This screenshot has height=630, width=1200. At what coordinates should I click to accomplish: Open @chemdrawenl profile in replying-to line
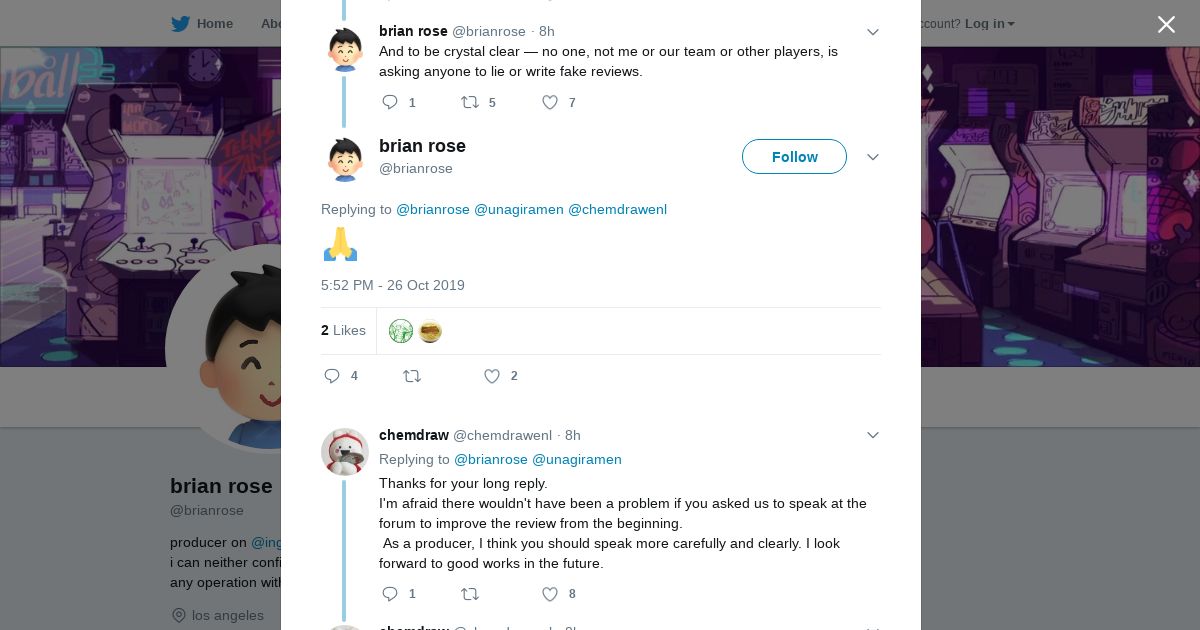point(617,209)
